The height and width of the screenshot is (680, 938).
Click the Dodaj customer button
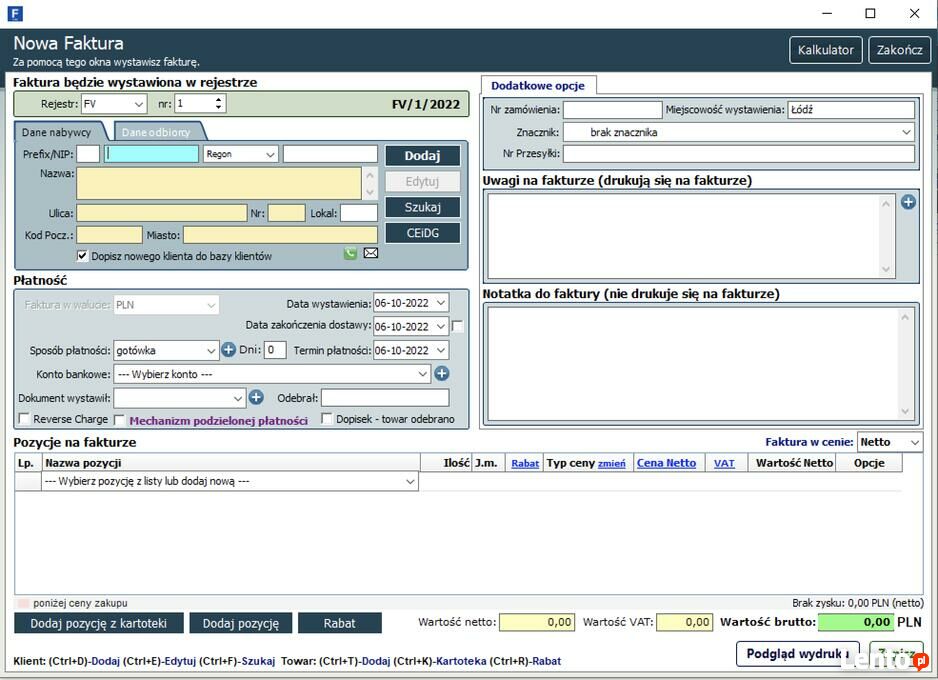pyautogui.click(x=422, y=155)
